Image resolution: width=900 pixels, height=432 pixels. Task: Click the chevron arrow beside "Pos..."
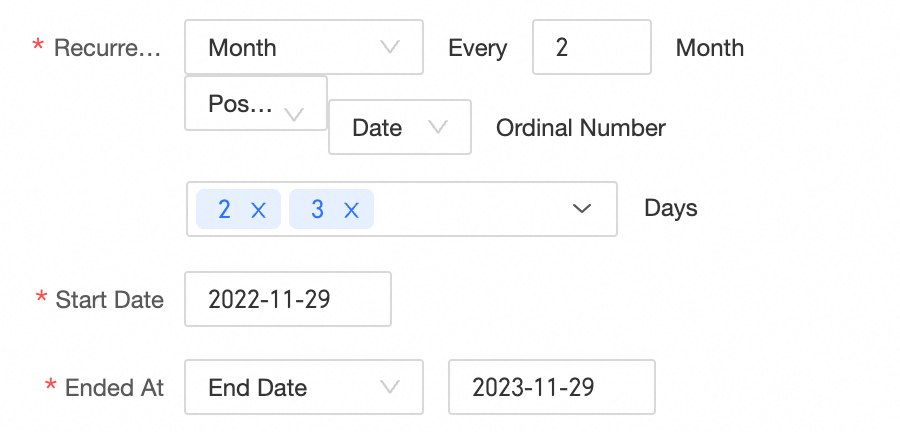coord(294,113)
